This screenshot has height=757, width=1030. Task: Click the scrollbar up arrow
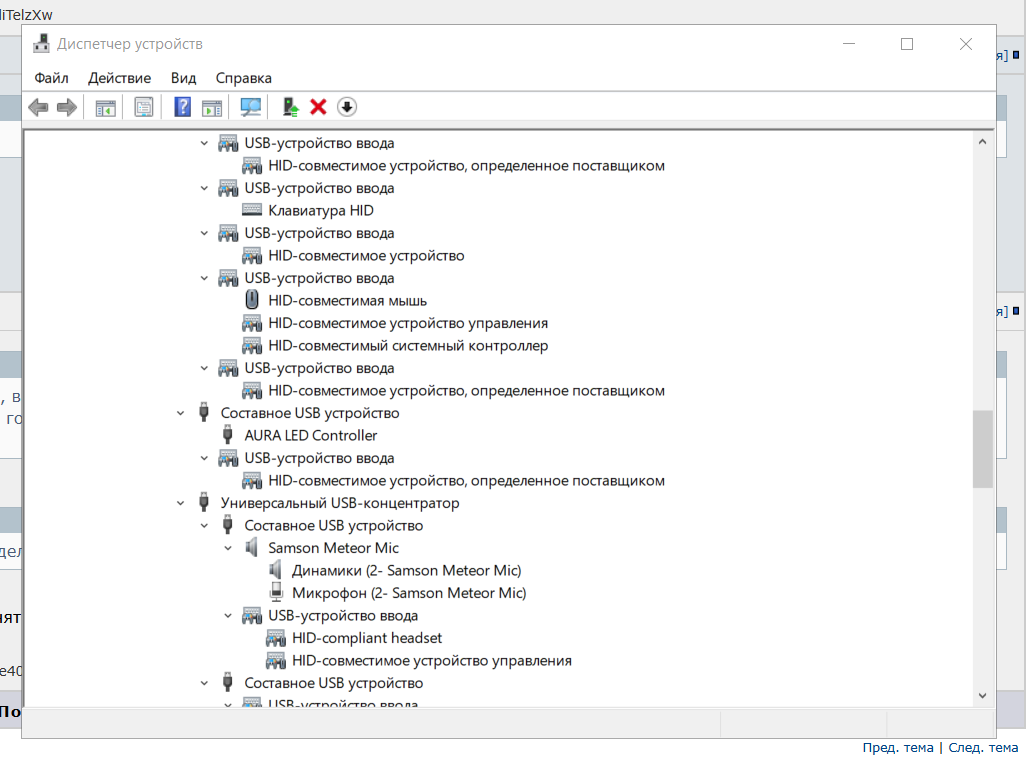point(982,142)
